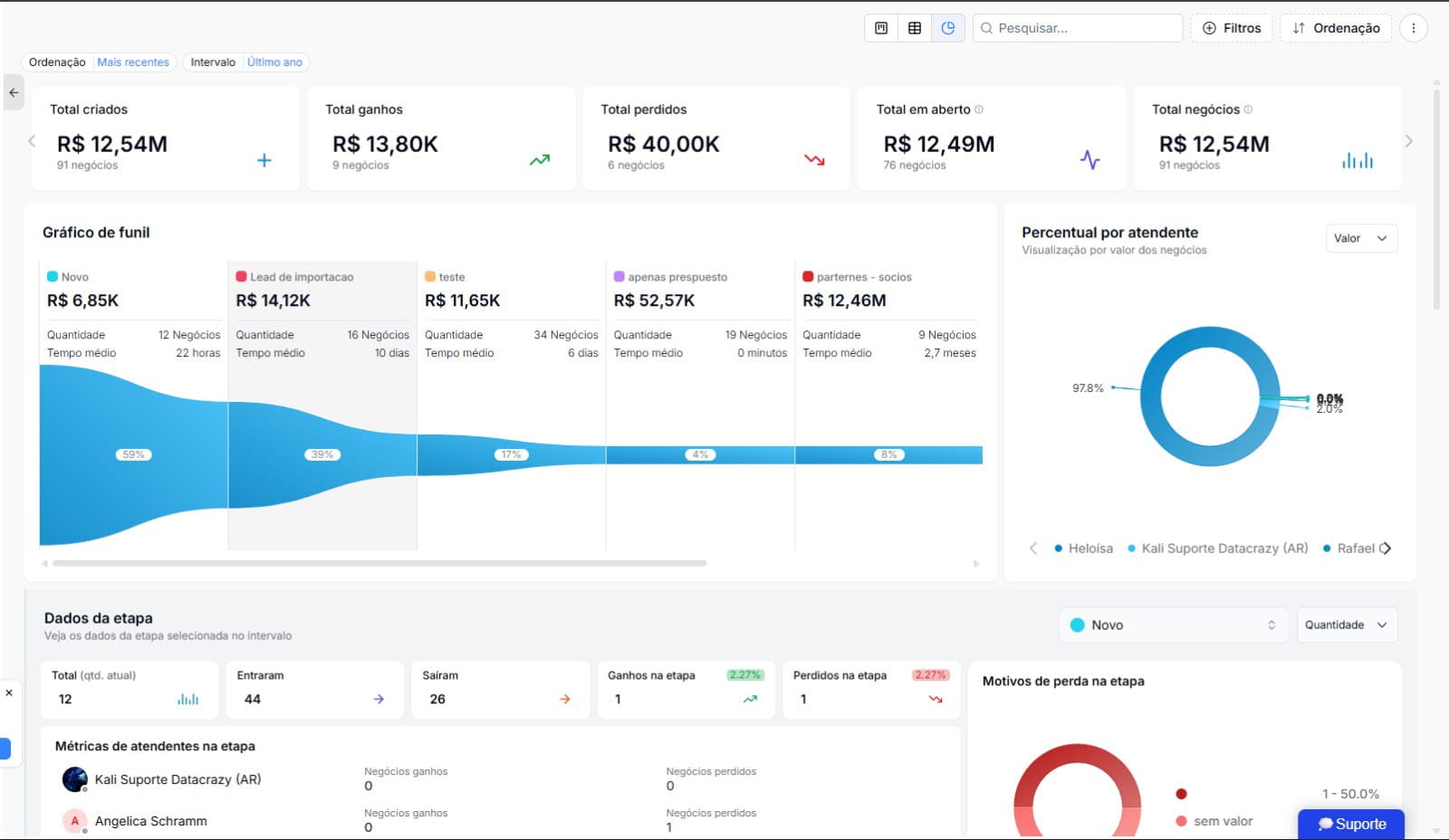The width and height of the screenshot is (1449, 840).
Task: Select the chart dashboard view icon
Action: pos(948,28)
